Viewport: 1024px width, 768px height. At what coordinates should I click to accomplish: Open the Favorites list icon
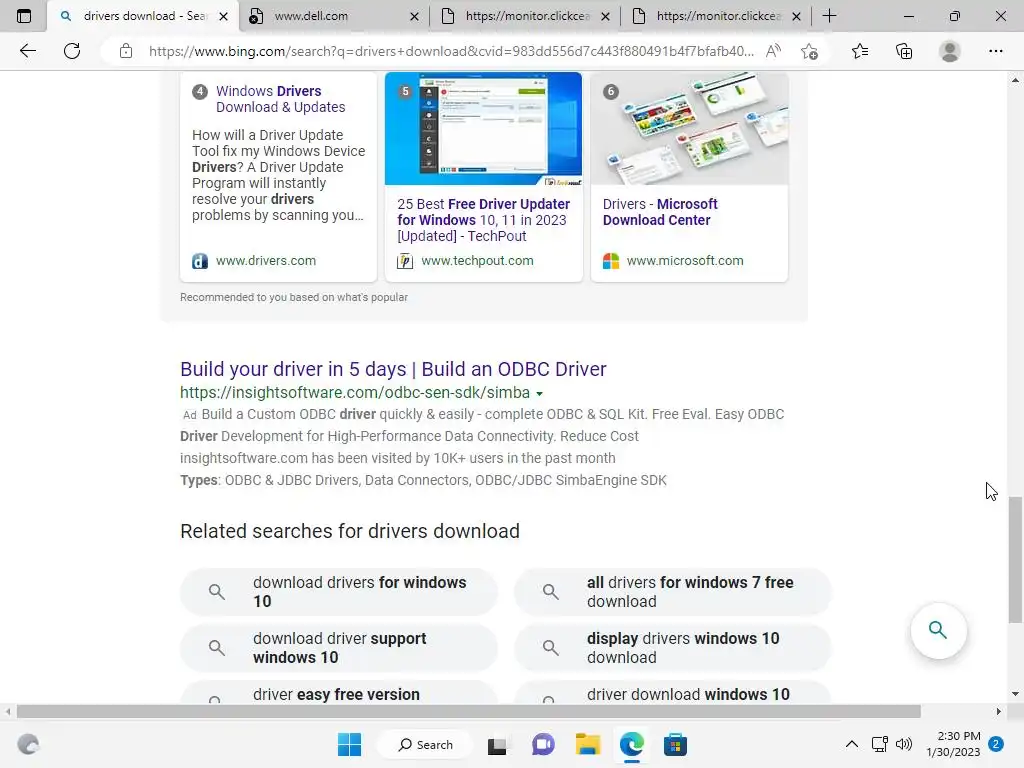860,51
